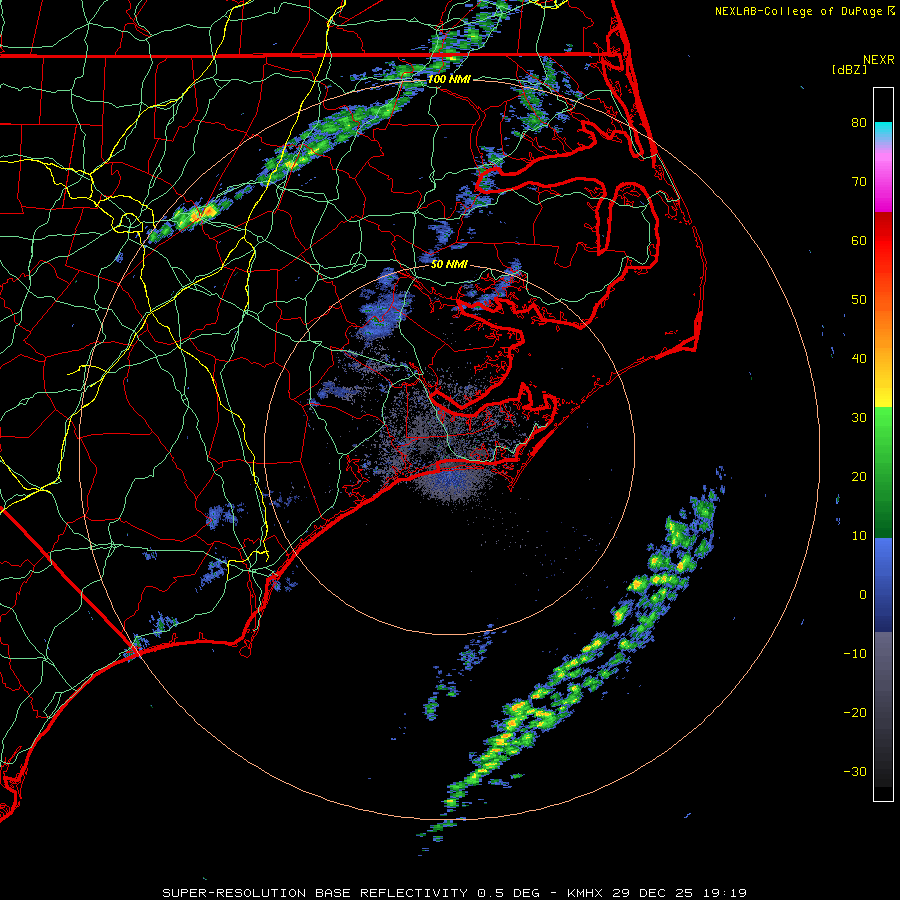The image size is (900, 900).
Task: Click the 80 value on dBZ scale
Action: 859,122
